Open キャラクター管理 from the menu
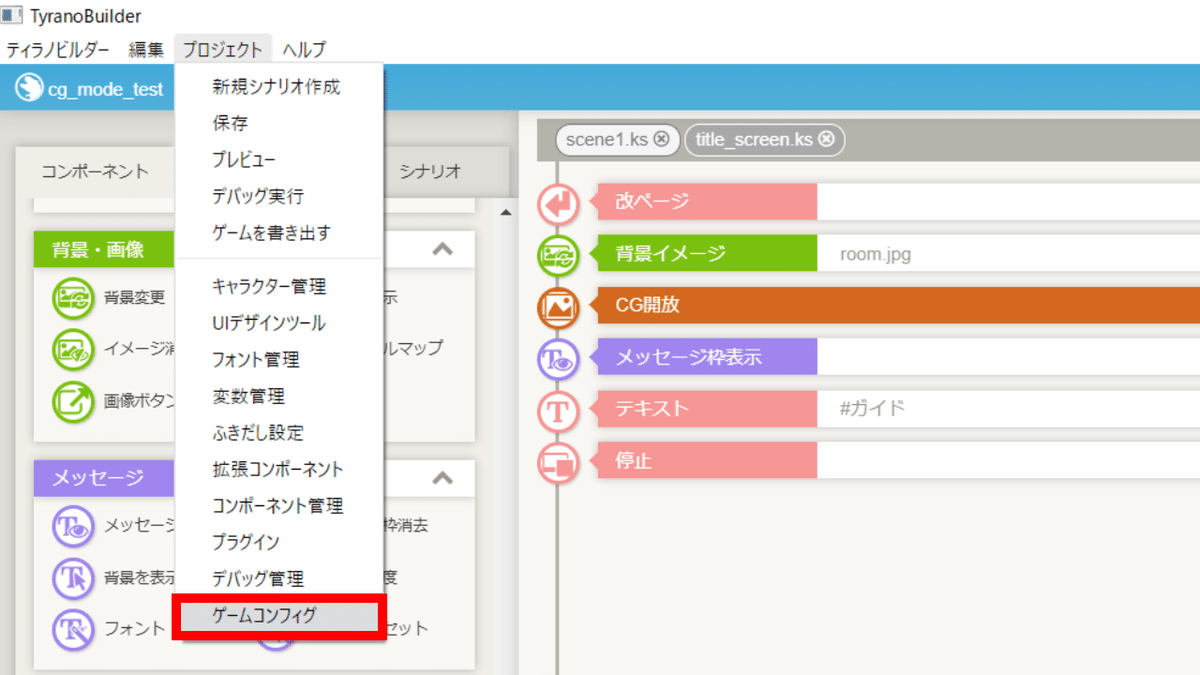 (279, 286)
